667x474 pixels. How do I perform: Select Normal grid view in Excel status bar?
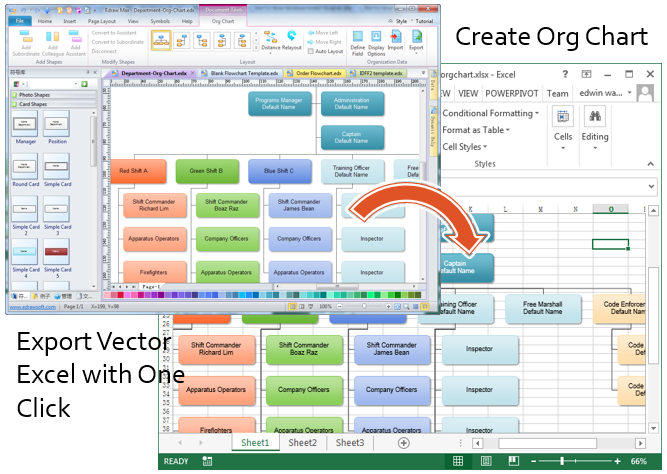click(x=458, y=461)
